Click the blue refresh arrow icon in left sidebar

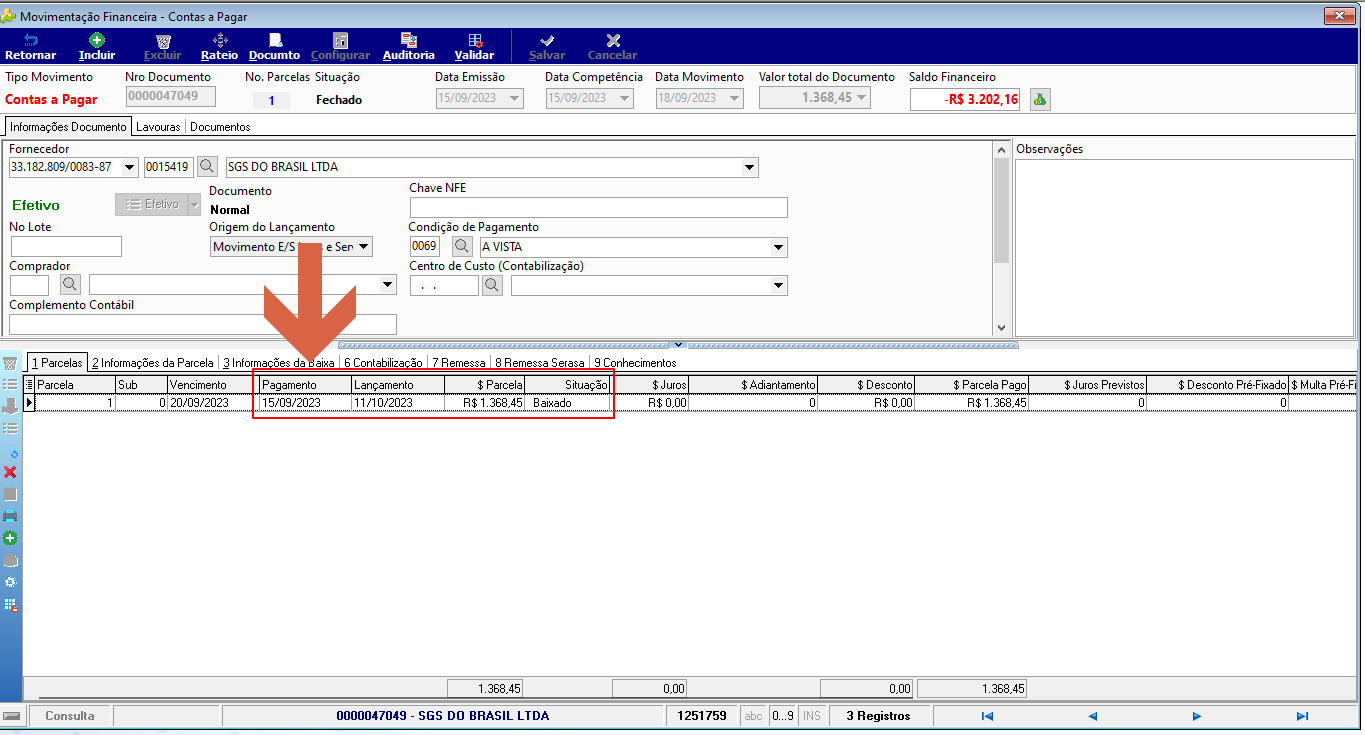click(x=14, y=452)
